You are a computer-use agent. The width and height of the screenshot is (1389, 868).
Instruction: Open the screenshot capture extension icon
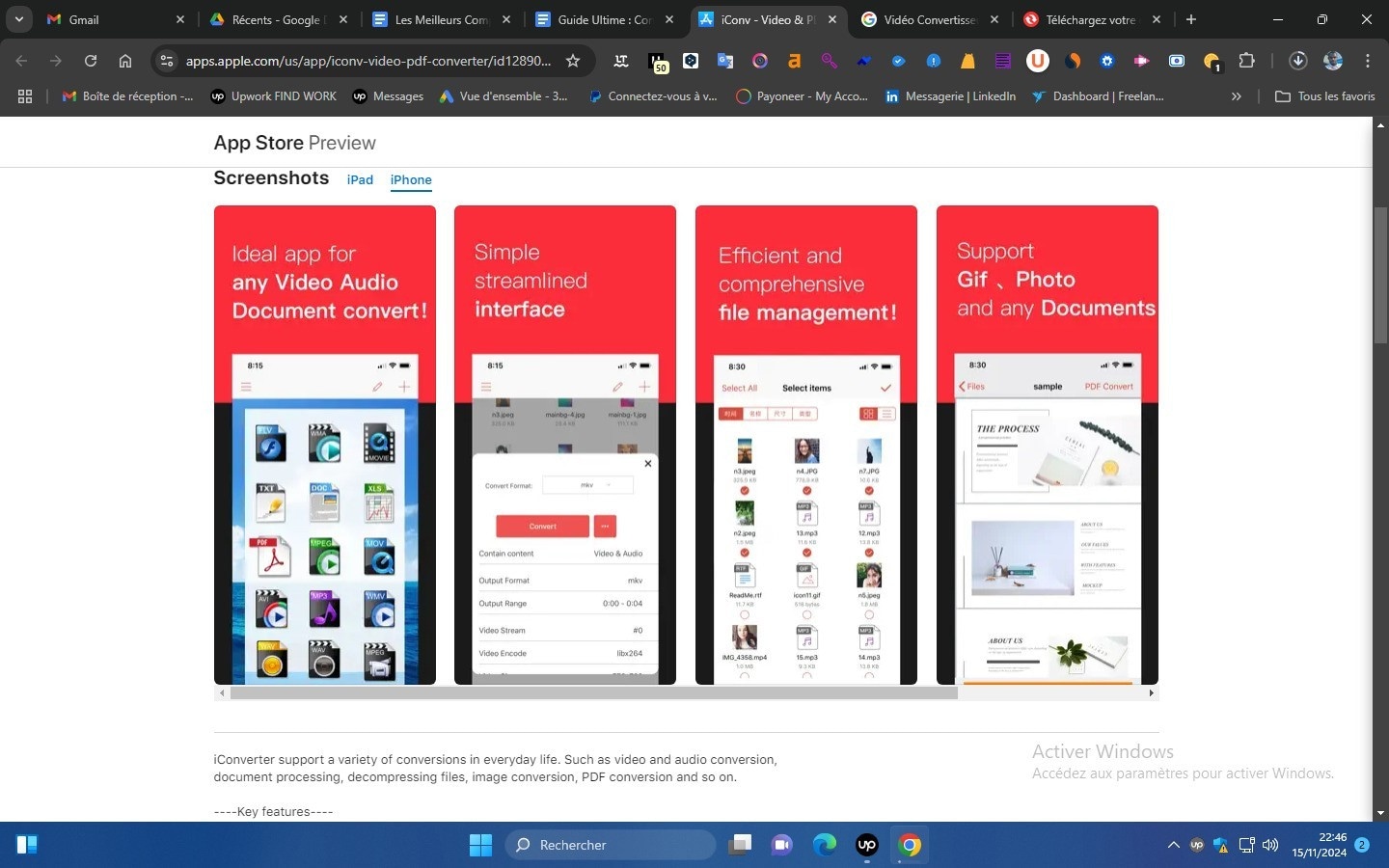click(x=1177, y=61)
